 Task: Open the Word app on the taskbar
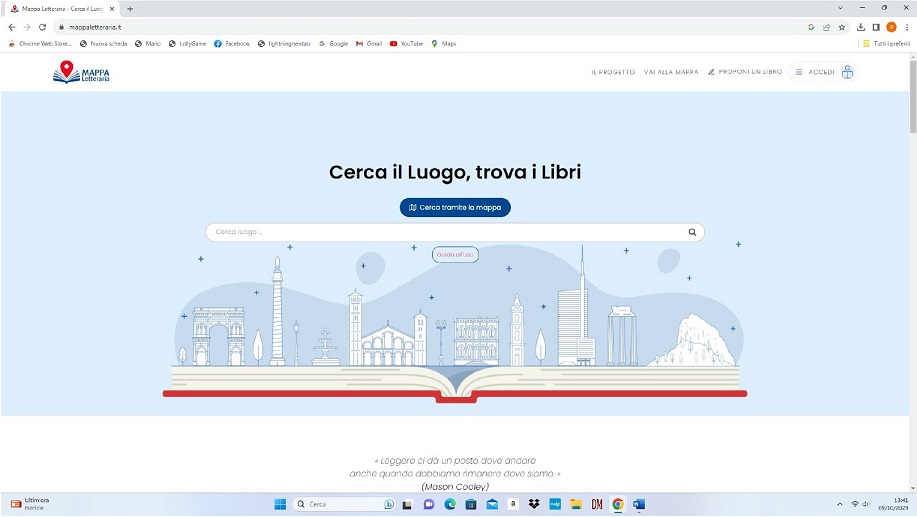[639, 504]
